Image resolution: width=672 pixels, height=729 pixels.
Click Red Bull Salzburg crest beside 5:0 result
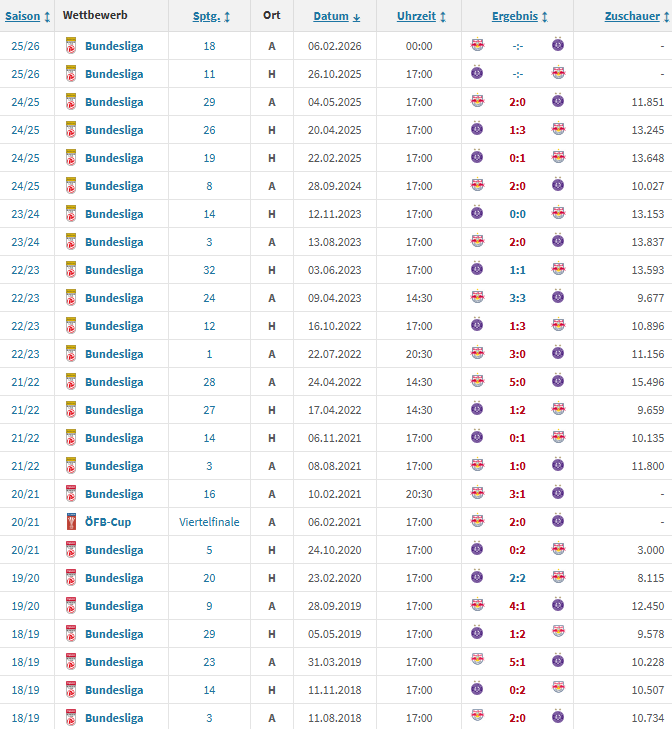477,382
